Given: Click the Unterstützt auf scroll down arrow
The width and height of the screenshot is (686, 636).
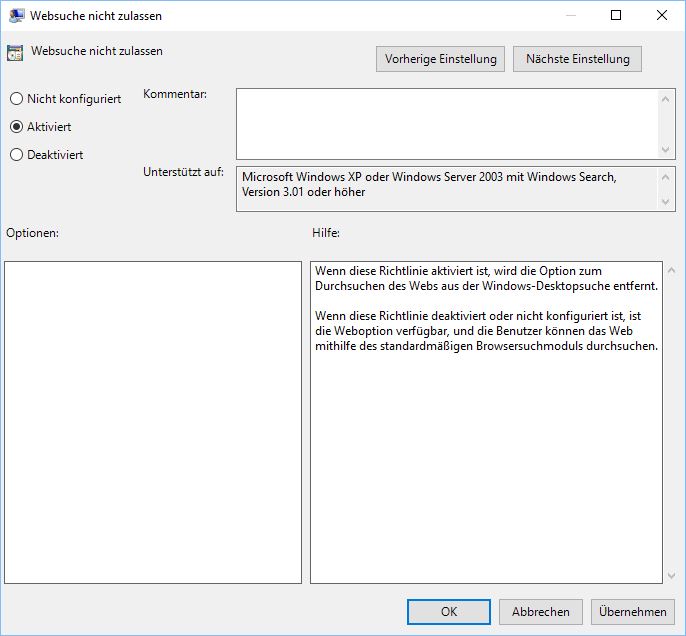Looking at the screenshot, I should pos(665,202).
